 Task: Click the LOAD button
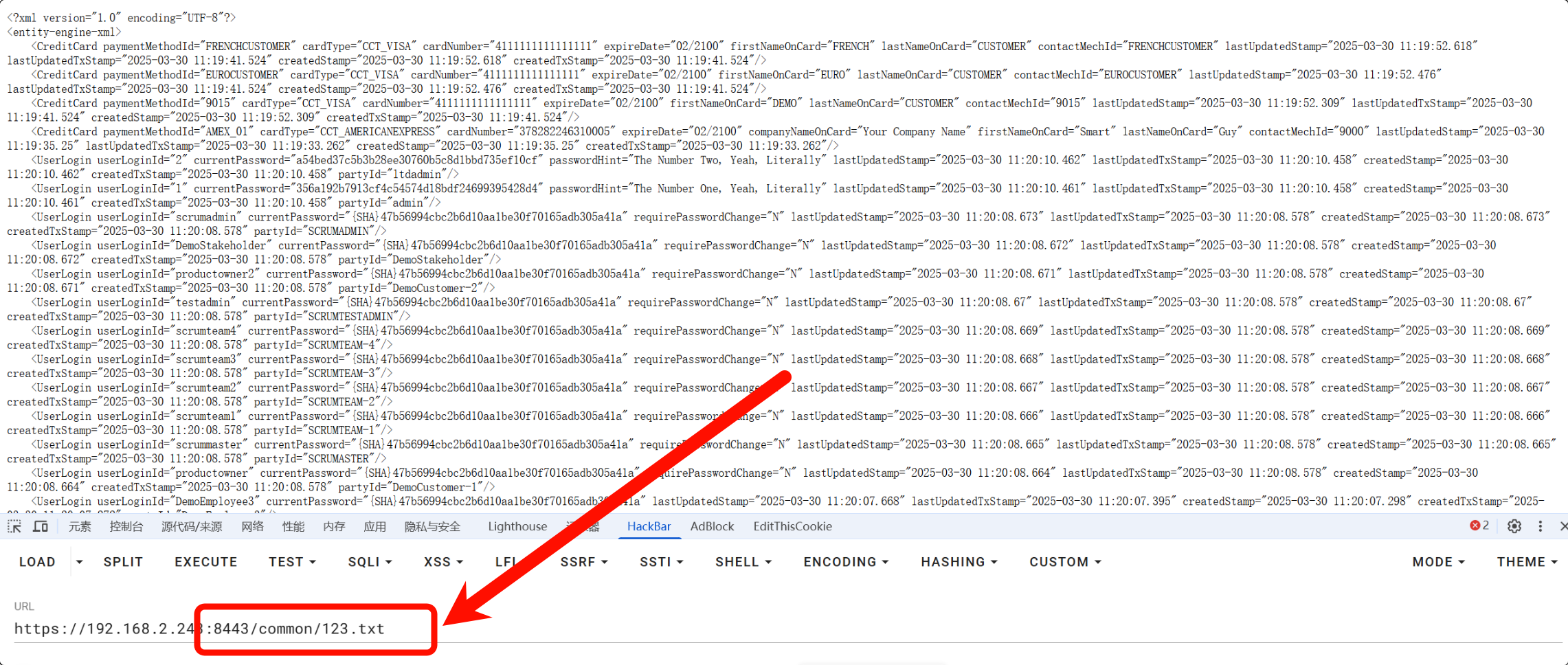pyautogui.click(x=37, y=562)
